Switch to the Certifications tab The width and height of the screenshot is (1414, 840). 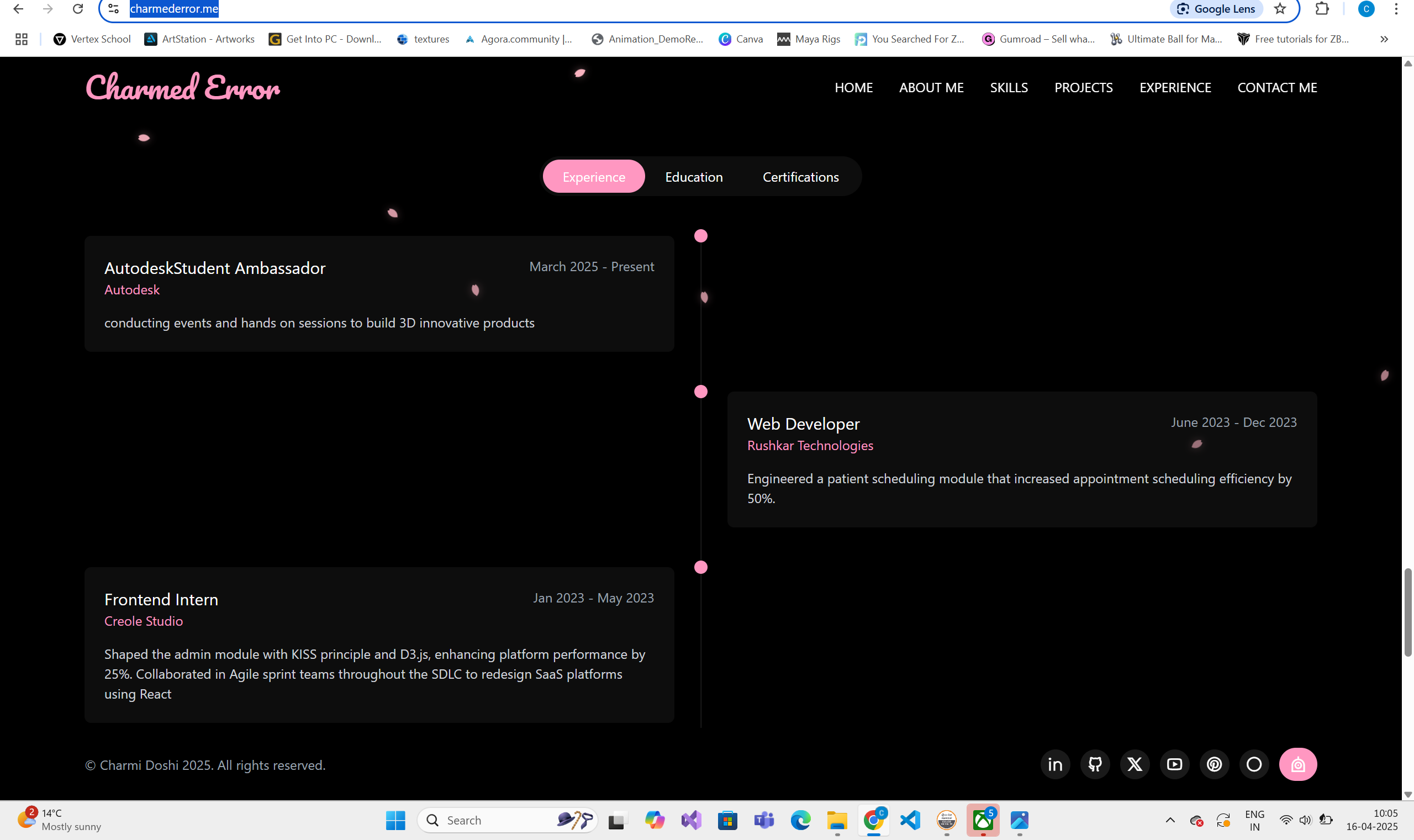[x=800, y=177]
